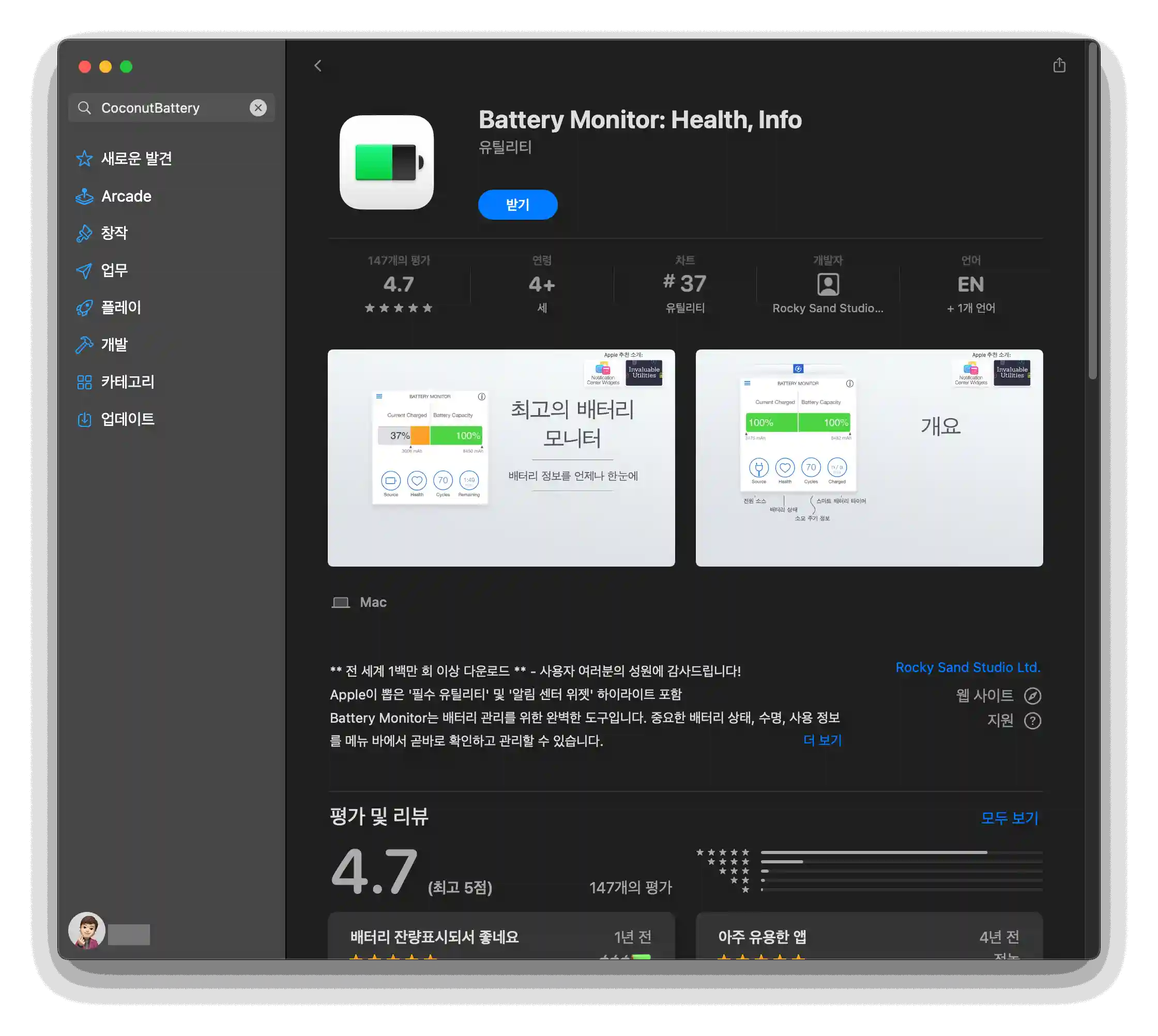Click the 플레이 rocket icon
The height and width of the screenshot is (1036, 1158).
84,308
